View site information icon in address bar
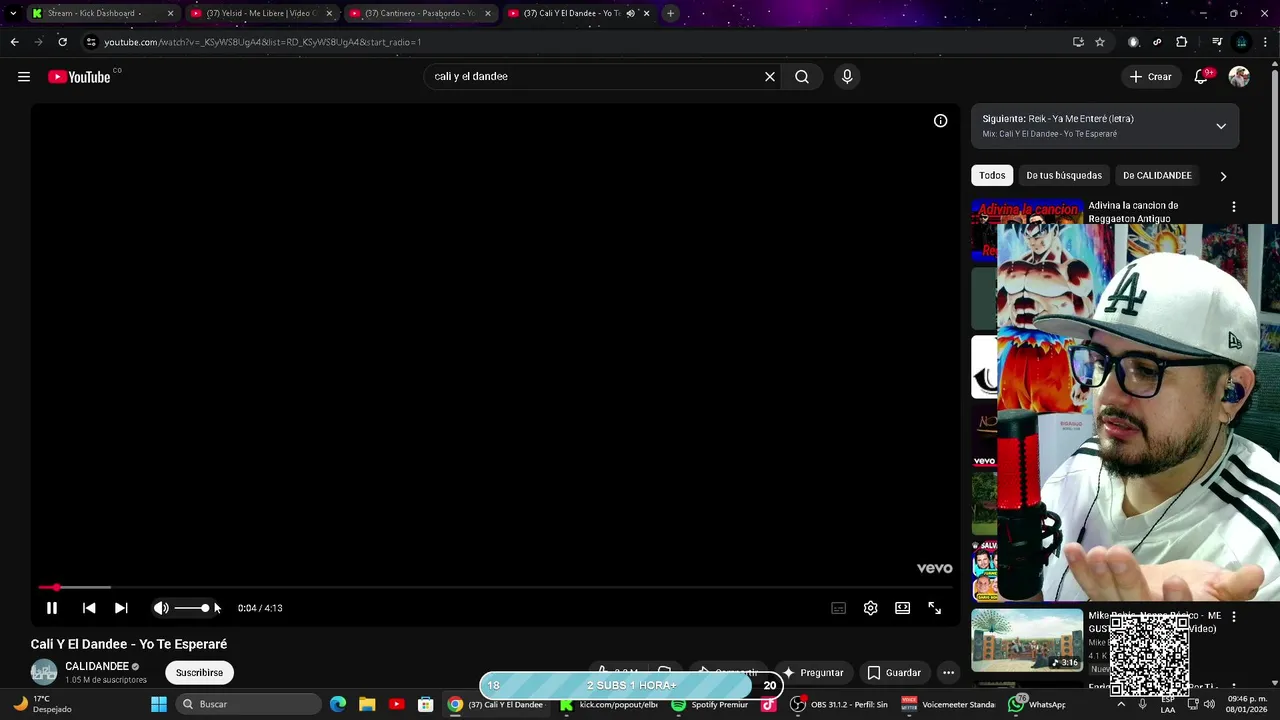This screenshot has width=1280, height=720. (x=91, y=42)
